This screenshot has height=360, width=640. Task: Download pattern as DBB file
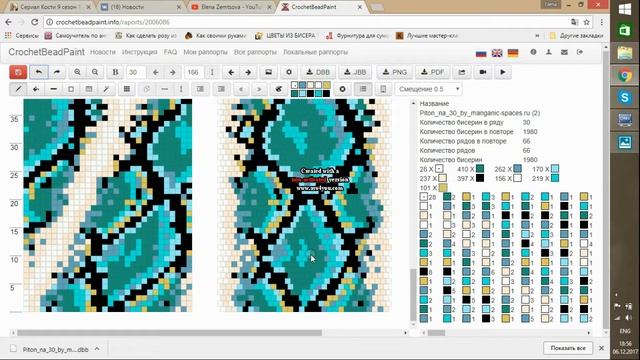318,72
